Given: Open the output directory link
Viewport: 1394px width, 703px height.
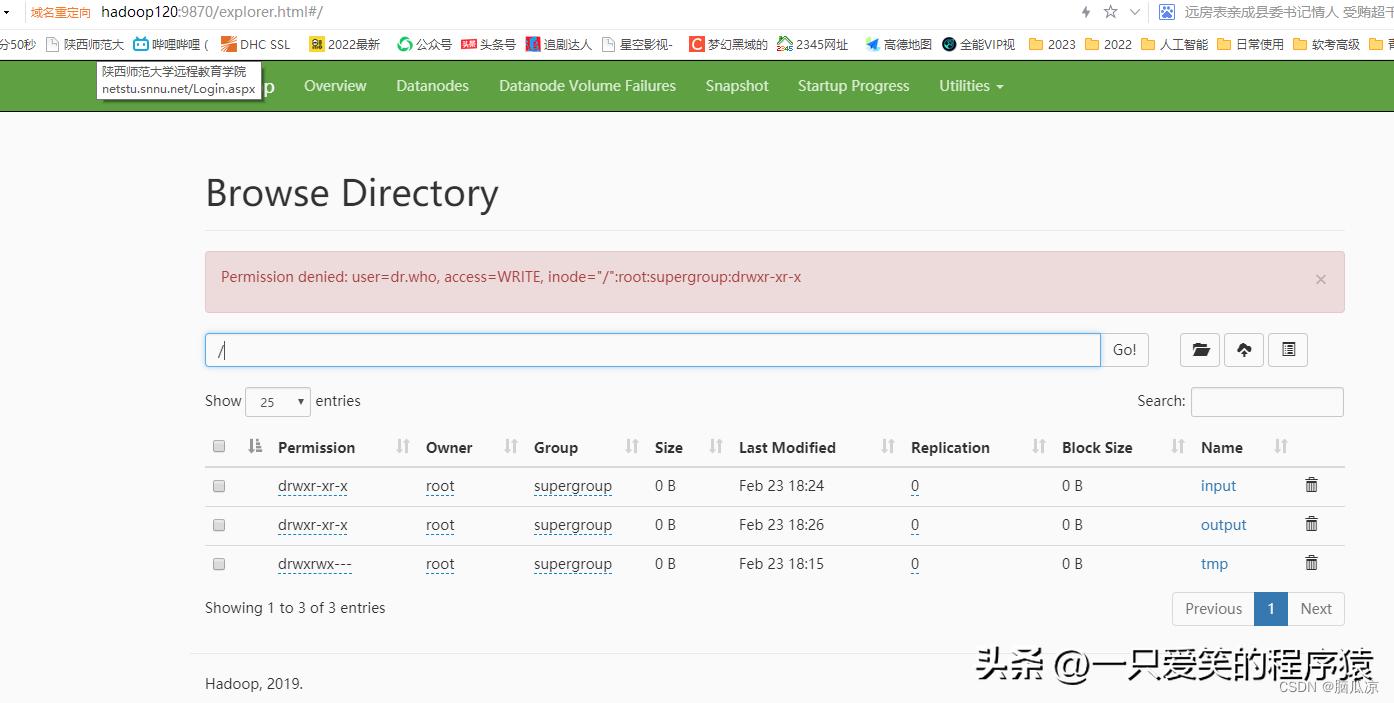Looking at the screenshot, I should pyautogui.click(x=1223, y=524).
